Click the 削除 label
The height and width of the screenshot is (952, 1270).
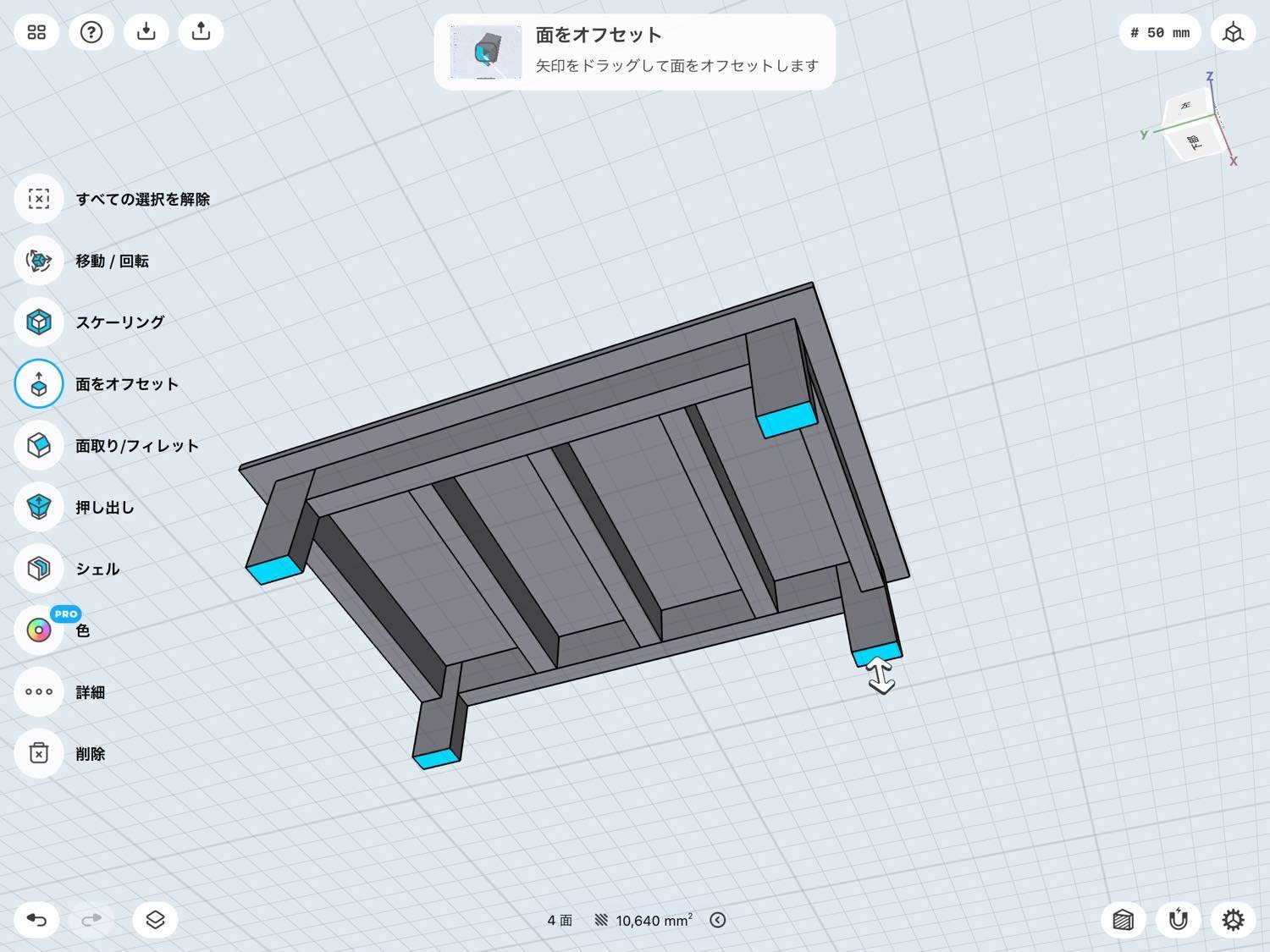[91, 753]
